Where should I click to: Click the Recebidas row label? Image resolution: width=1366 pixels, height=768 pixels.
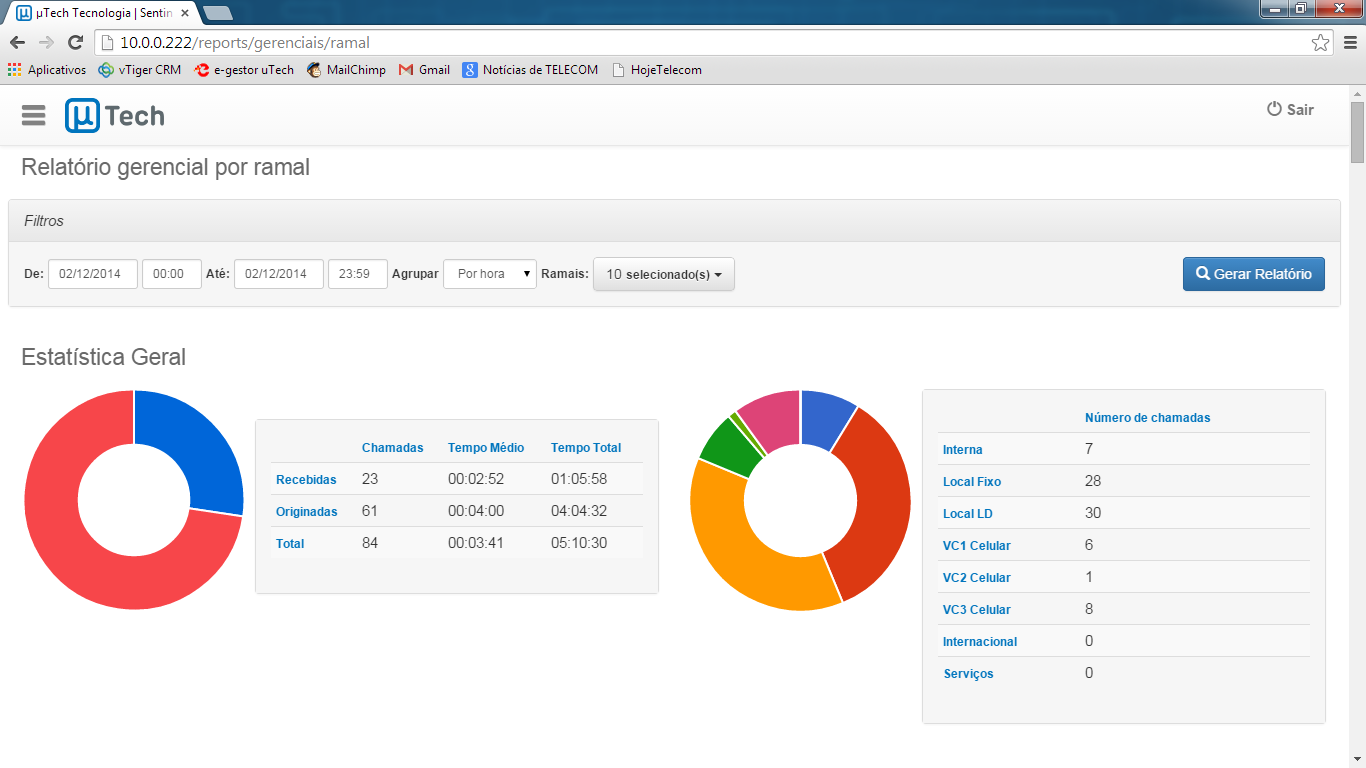(x=306, y=480)
